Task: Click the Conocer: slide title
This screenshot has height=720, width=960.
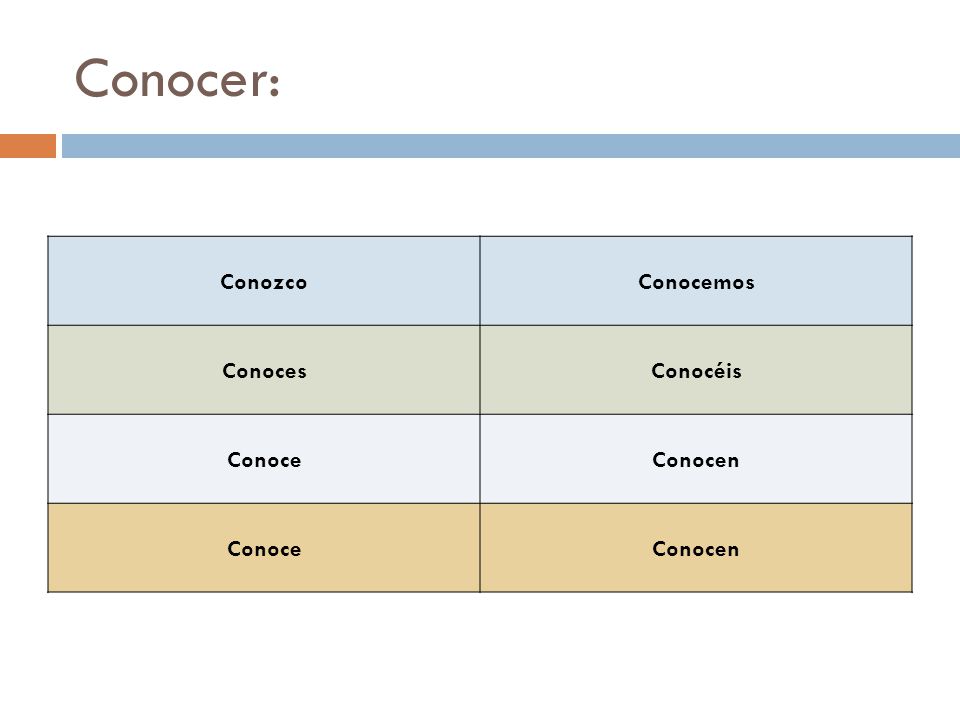Action: pyautogui.click(x=178, y=78)
